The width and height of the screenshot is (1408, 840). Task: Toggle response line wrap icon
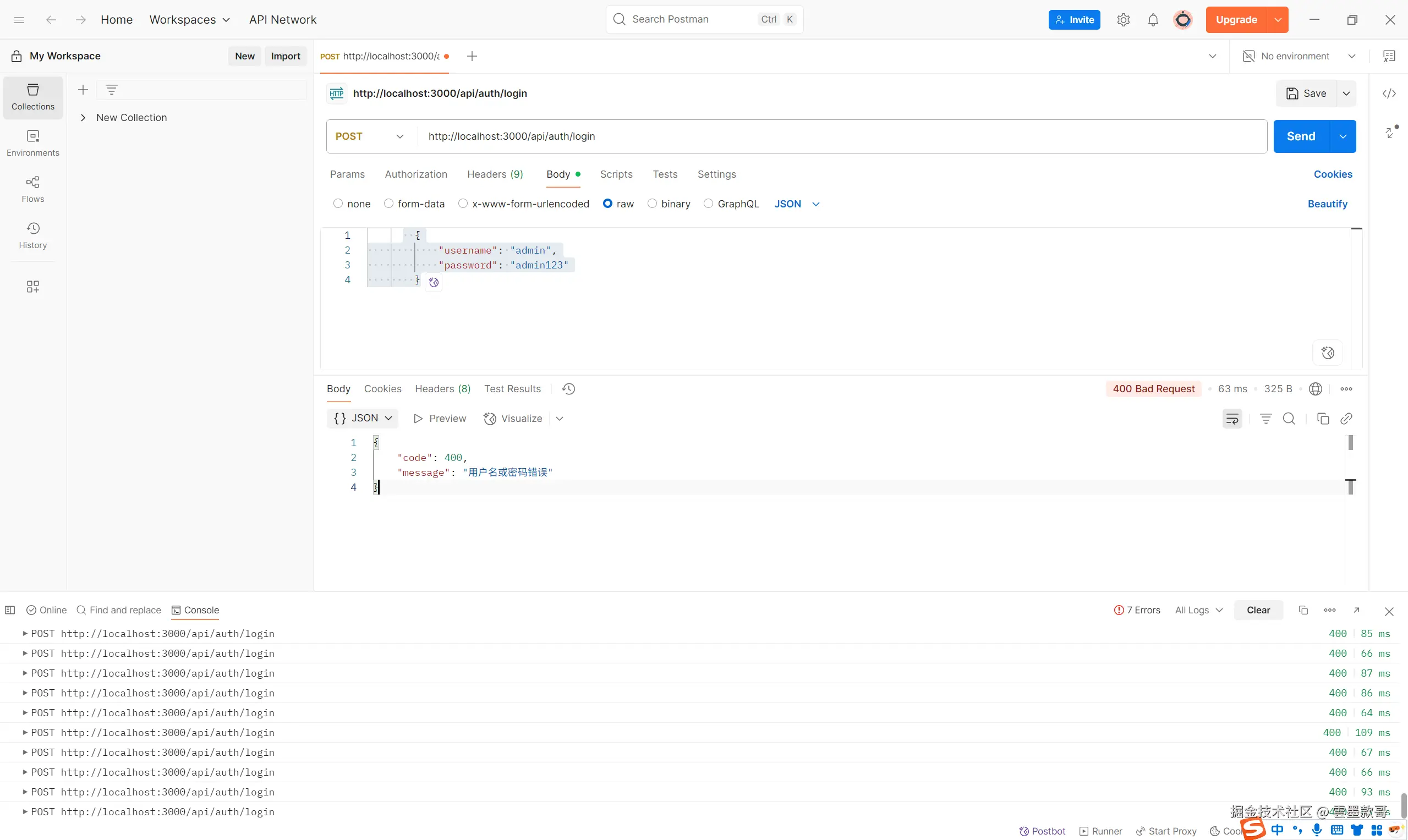(1232, 419)
